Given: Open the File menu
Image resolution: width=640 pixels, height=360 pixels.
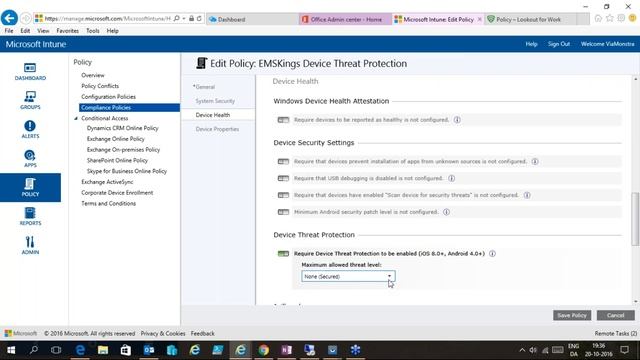Looking at the screenshot, I should click(x=9, y=31).
